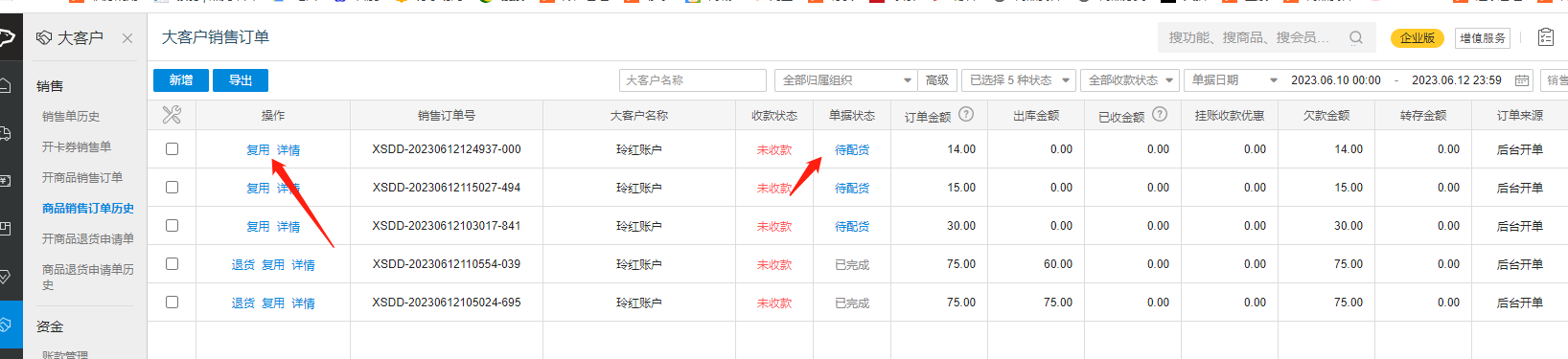
Task: Open the 已选择 5 种状态 dropdown
Action: point(1019,80)
